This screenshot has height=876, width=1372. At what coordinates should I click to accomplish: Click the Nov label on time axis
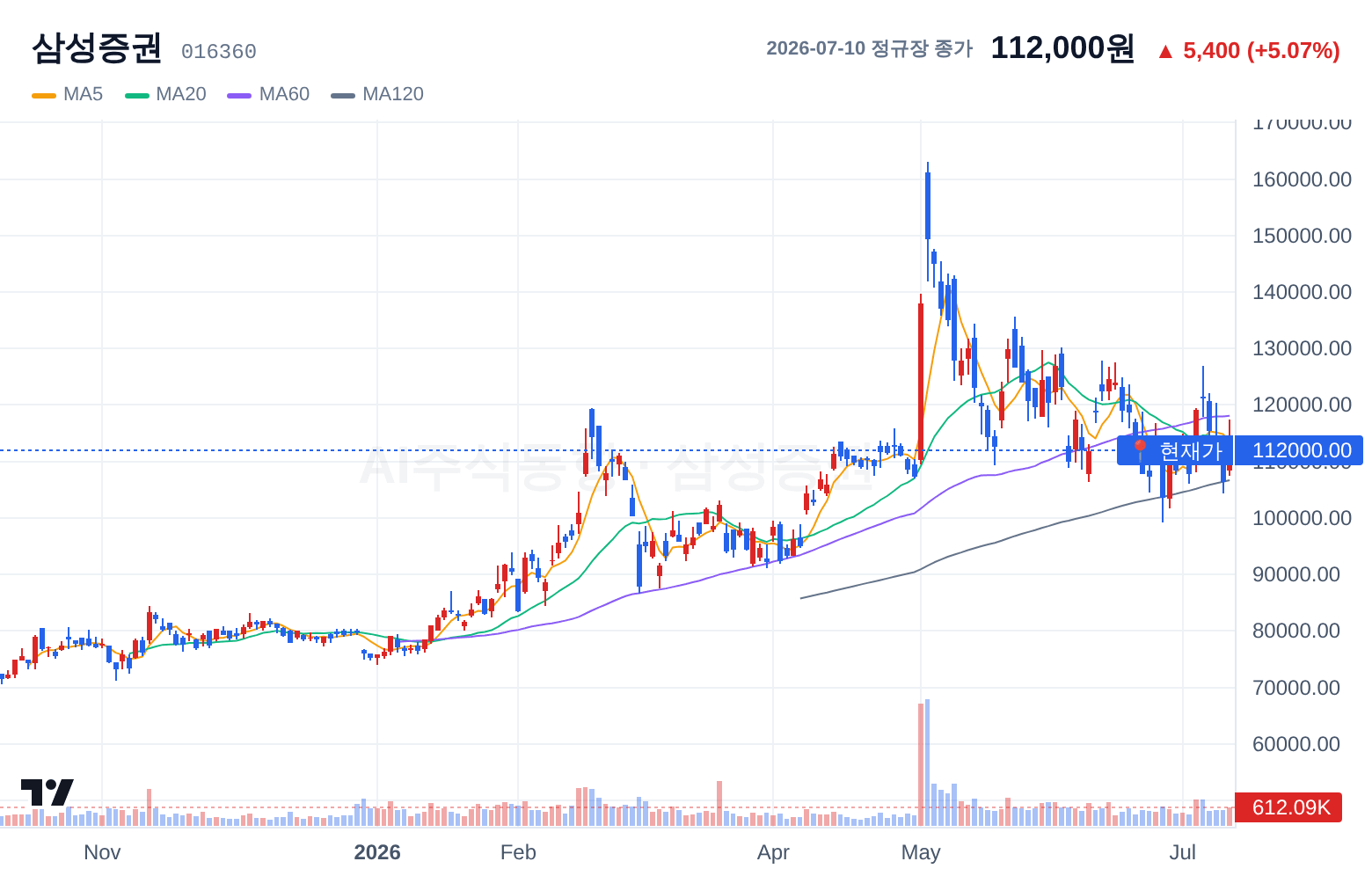(x=102, y=852)
